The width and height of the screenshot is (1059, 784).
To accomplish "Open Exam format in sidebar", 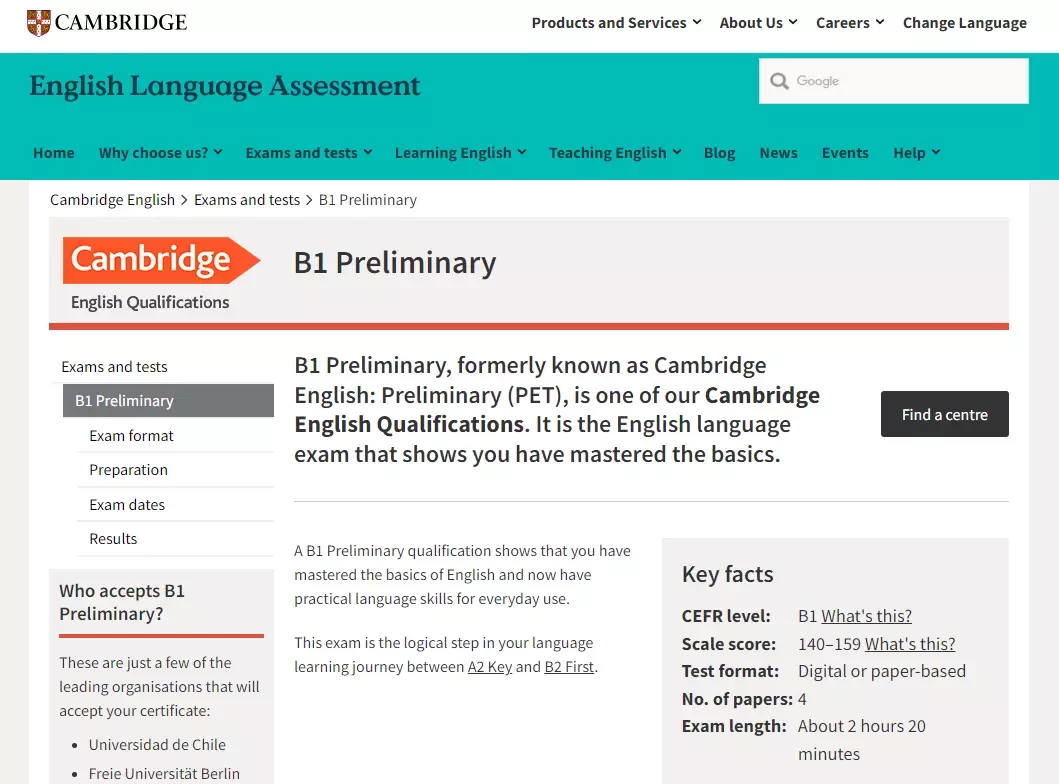I will pyautogui.click(x=131, y=436).
